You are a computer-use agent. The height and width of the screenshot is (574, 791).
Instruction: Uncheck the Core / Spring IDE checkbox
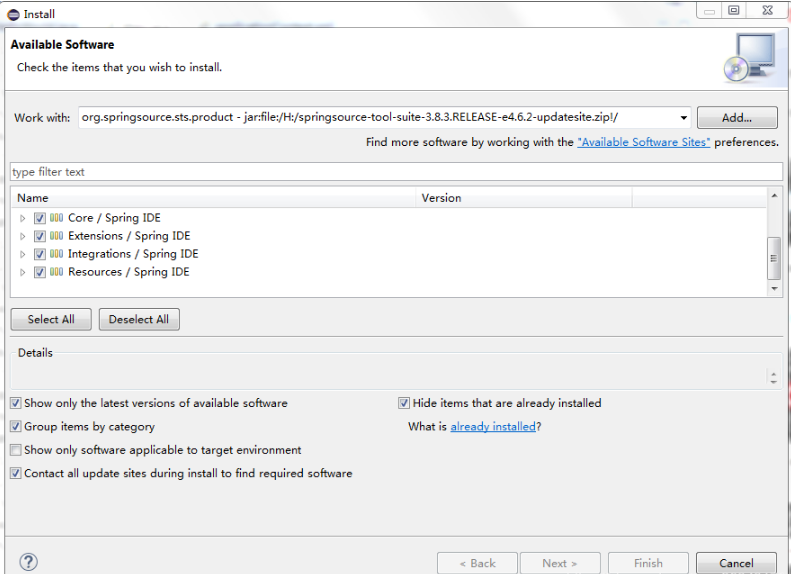[x=40, y=218]
